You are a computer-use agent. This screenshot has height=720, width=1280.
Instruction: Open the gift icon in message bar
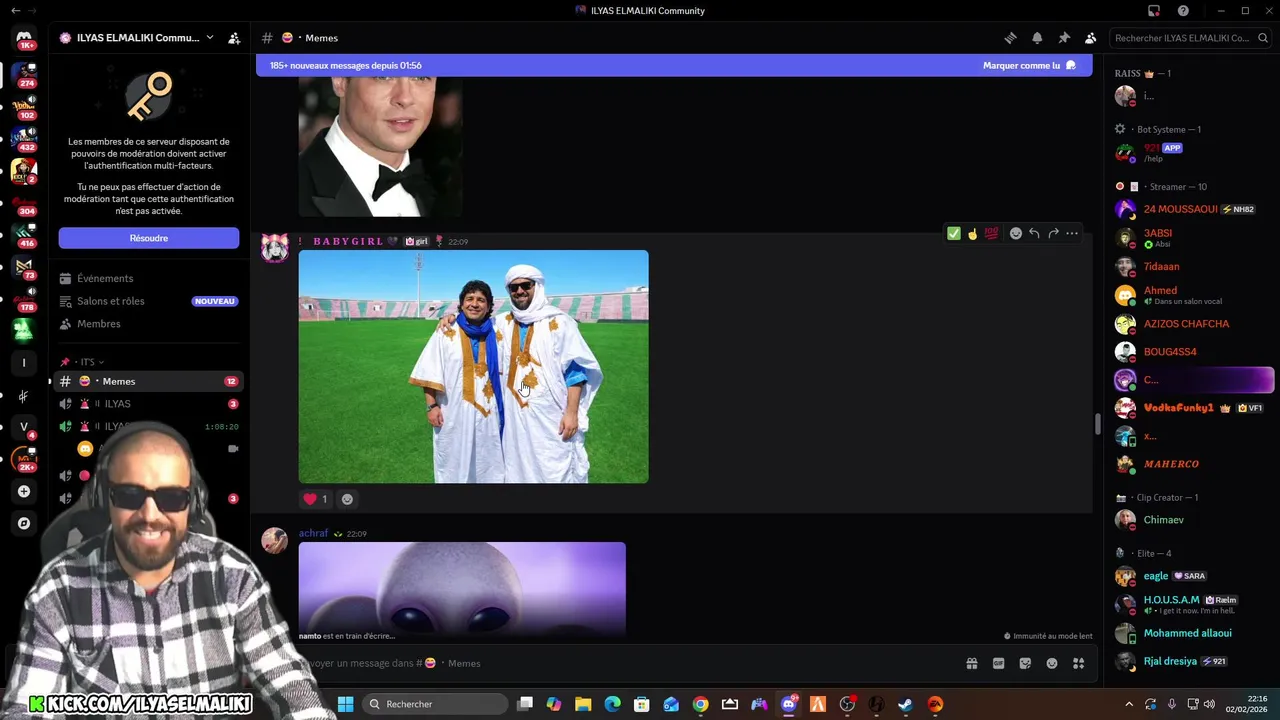971,663
